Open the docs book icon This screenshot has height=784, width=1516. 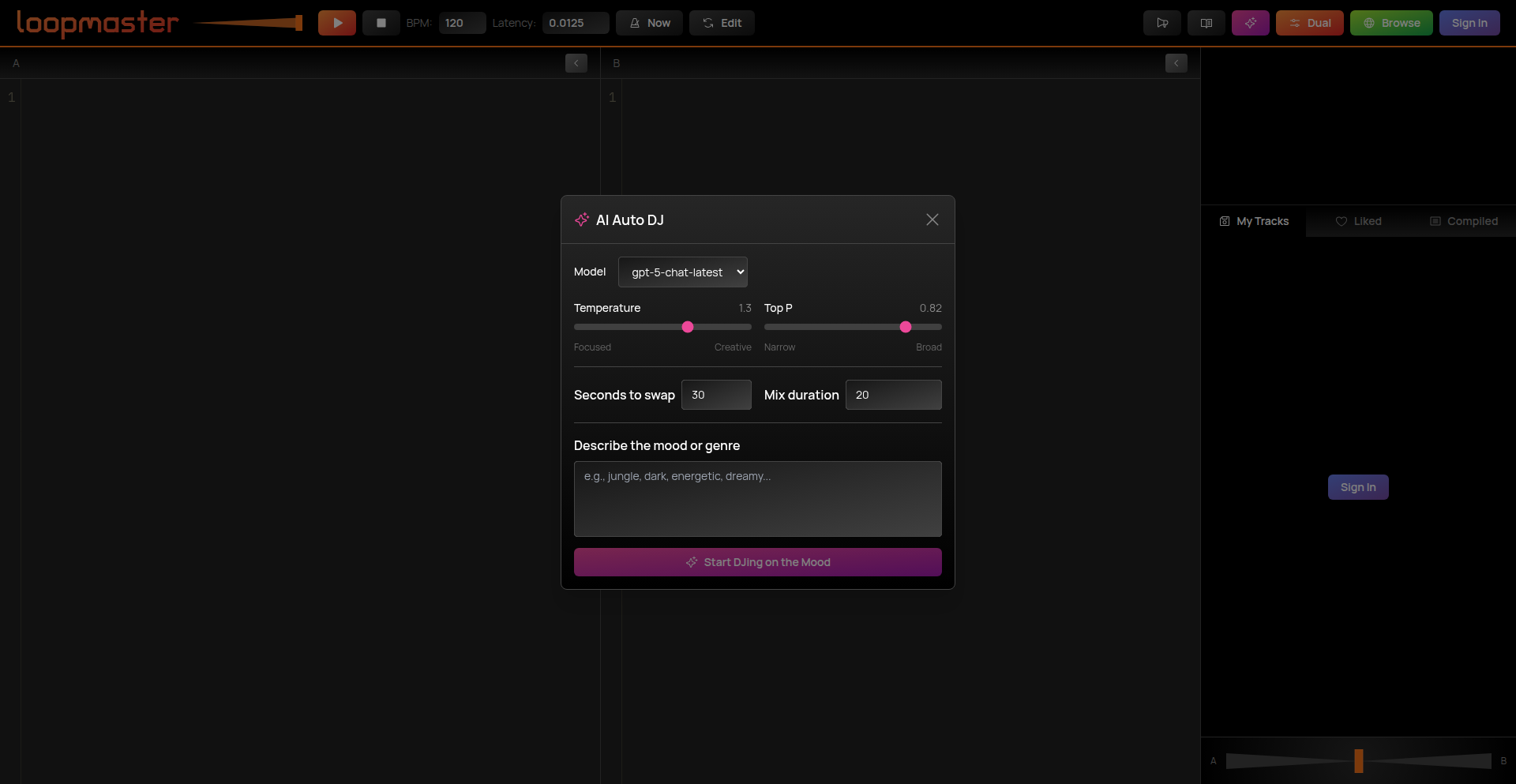pos(1206,23)
